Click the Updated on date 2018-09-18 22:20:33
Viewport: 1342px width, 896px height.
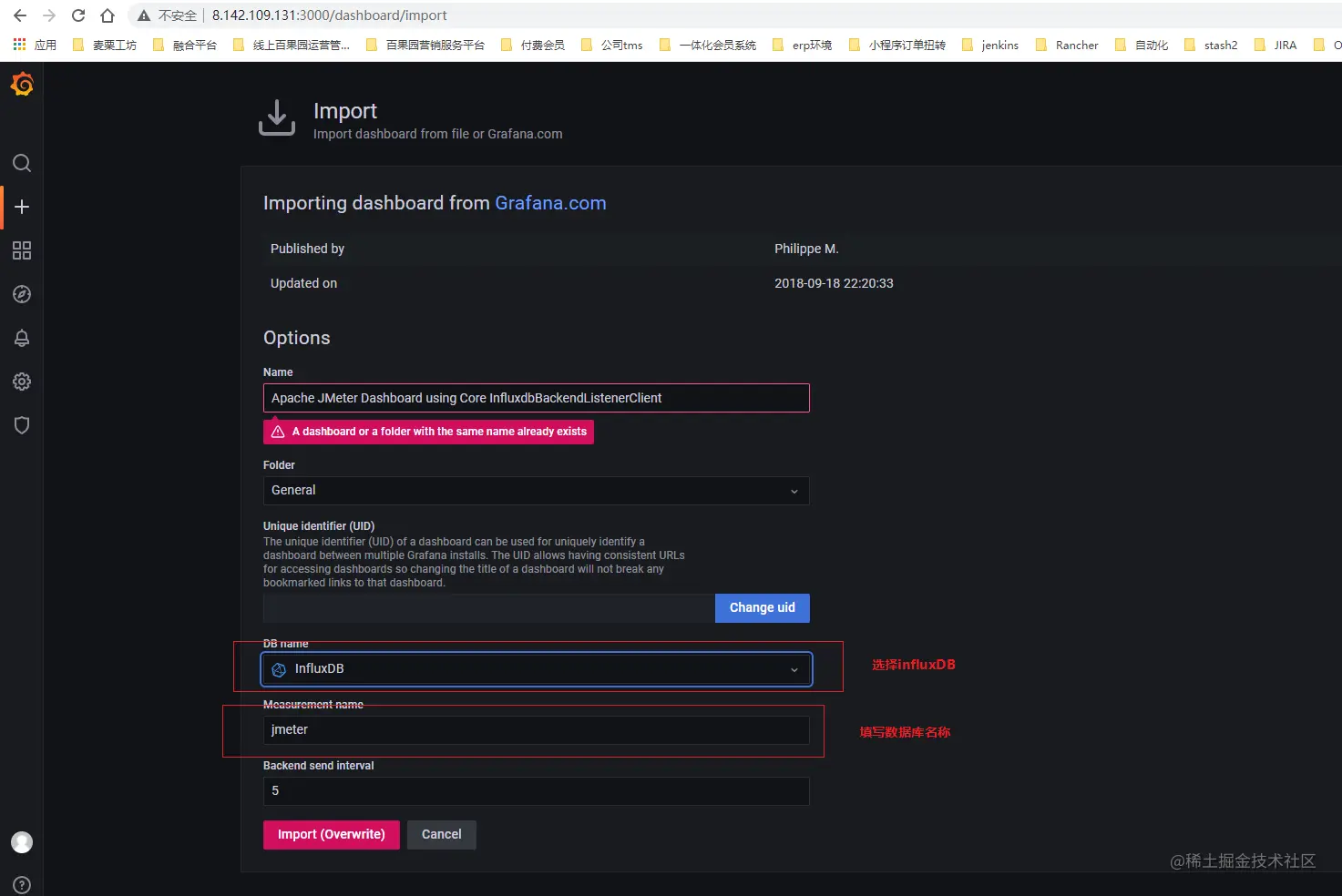[x=834, y=283]
